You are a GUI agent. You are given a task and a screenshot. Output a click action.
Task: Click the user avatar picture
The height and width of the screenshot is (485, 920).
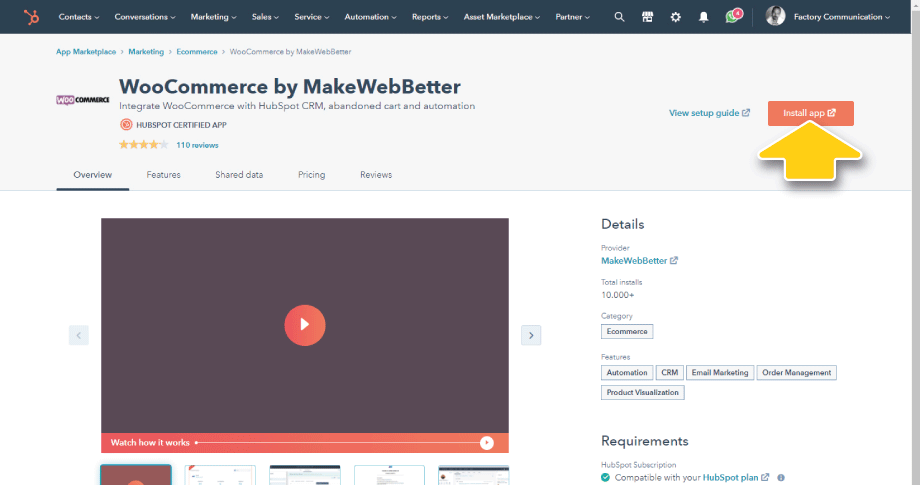pyautogui.click(x=775, y=16)
